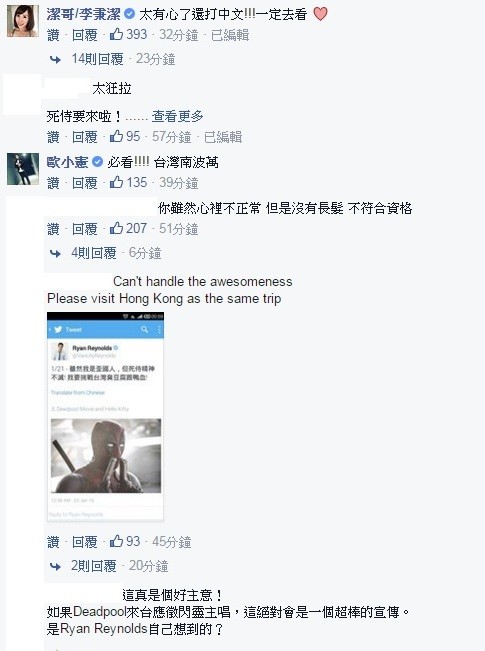Click reply arrow icon beside 14則回覆
485x651 pixels.
(x=55, y=59)
